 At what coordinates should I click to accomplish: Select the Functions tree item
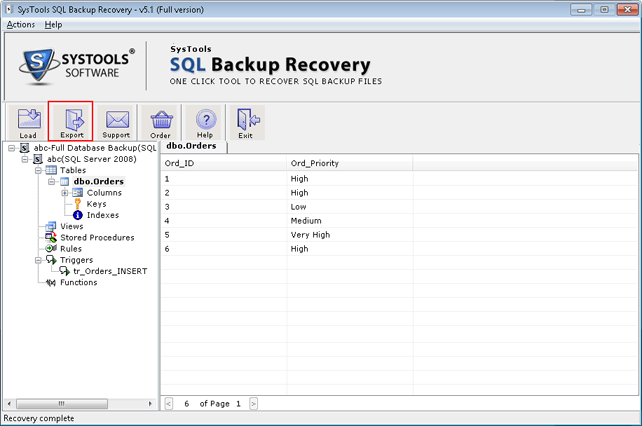[79, 282]
